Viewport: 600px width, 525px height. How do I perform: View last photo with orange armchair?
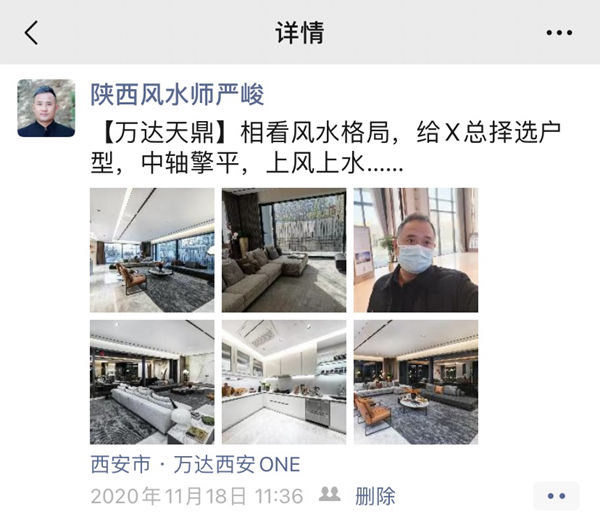pyautogui.click(x=416, y=382)
